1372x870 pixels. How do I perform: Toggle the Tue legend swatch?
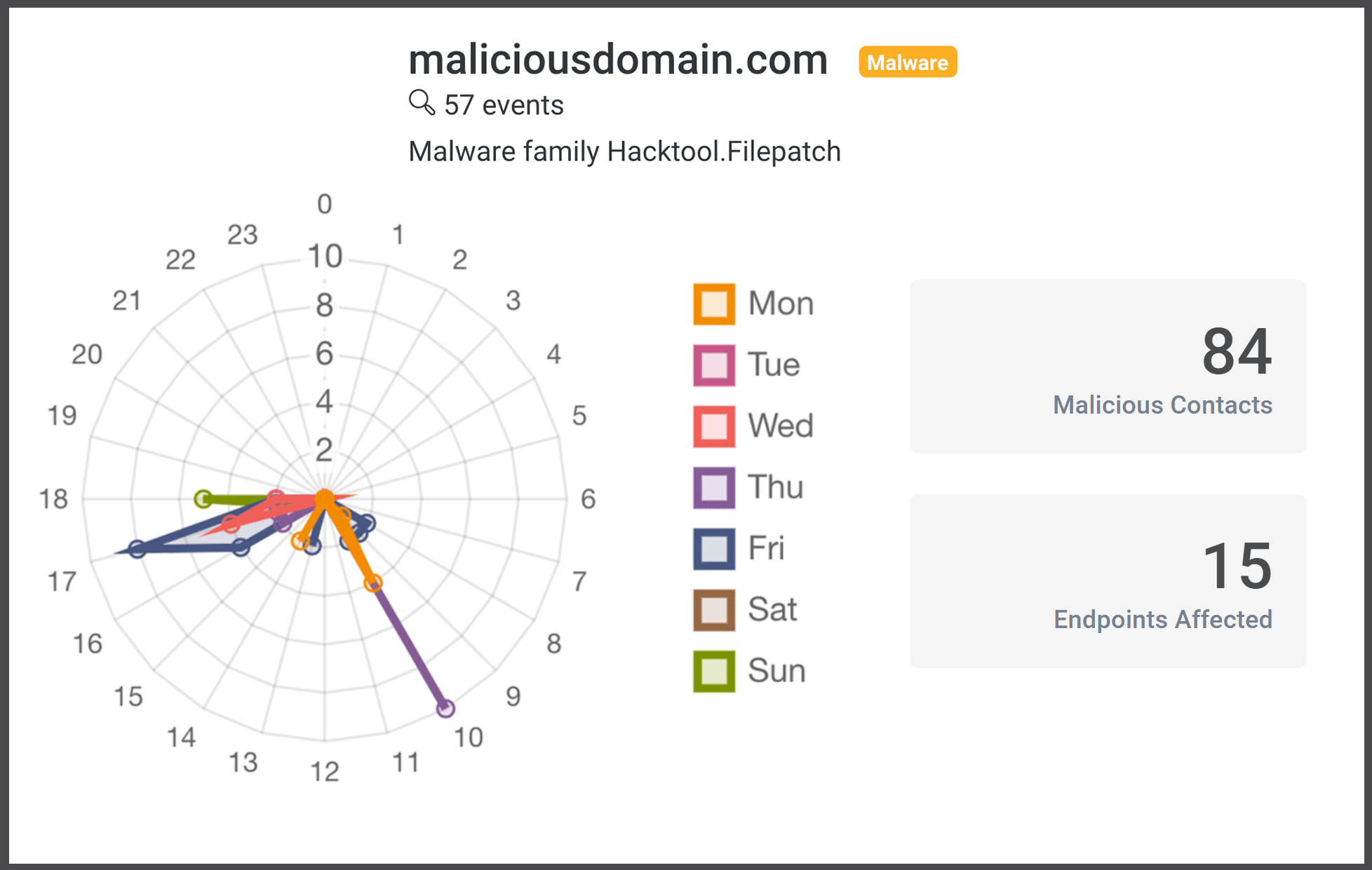point(714,365)
